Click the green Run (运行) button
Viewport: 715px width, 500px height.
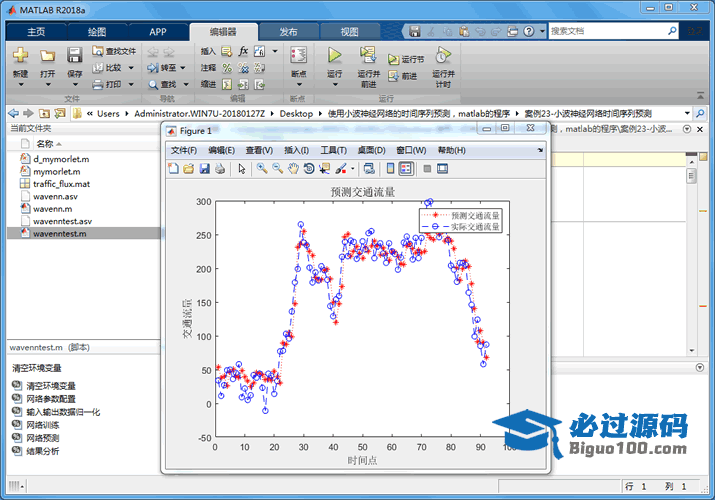click(335, 56)
